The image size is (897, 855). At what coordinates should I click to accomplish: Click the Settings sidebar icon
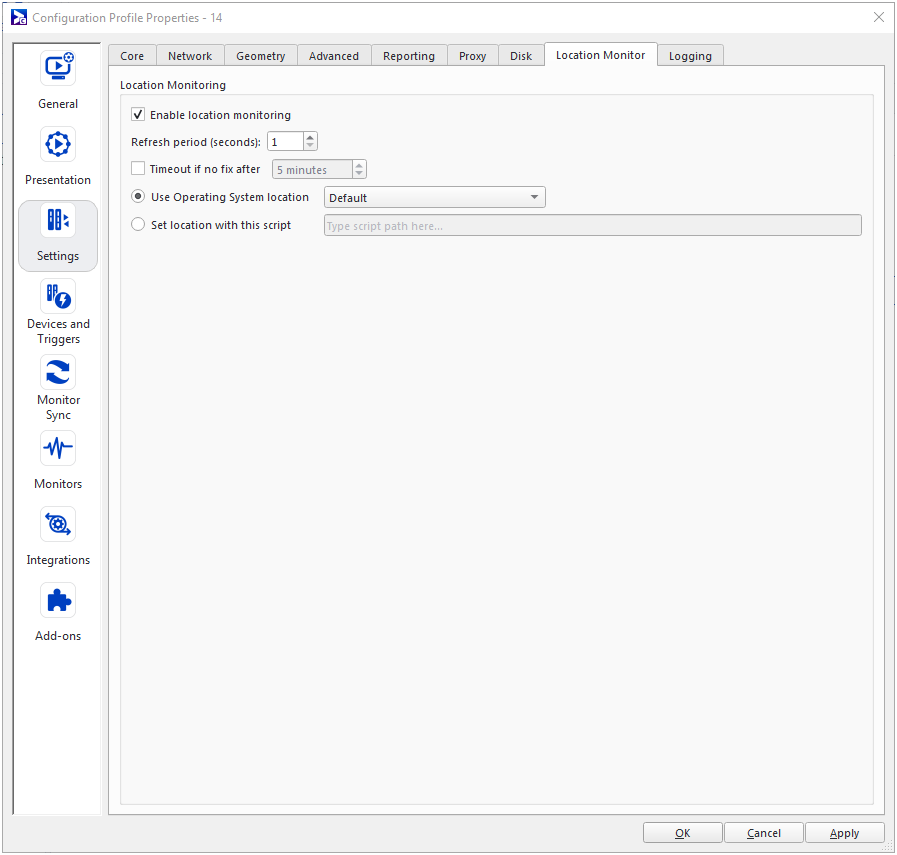[58, 221]
